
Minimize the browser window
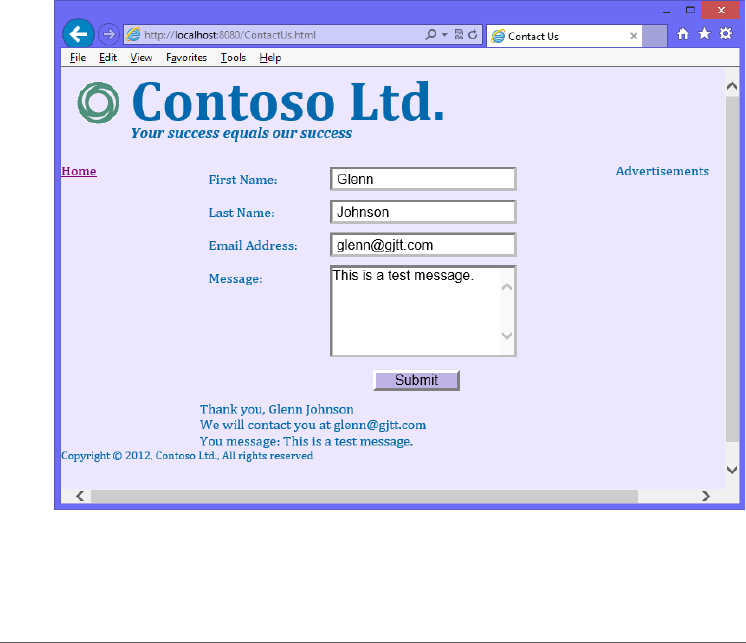pos(667,10)
